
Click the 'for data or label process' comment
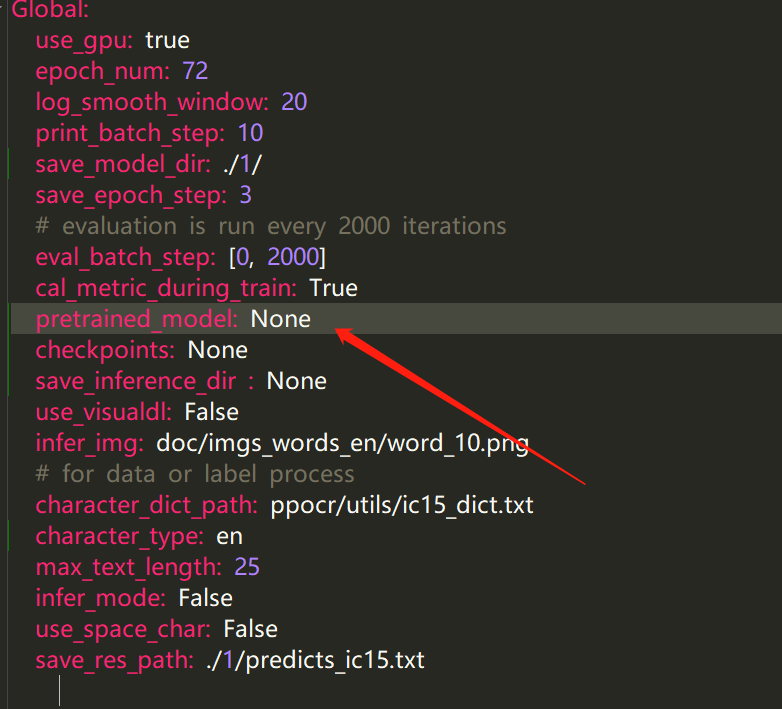pyautogui.click(x=195, y=474)
